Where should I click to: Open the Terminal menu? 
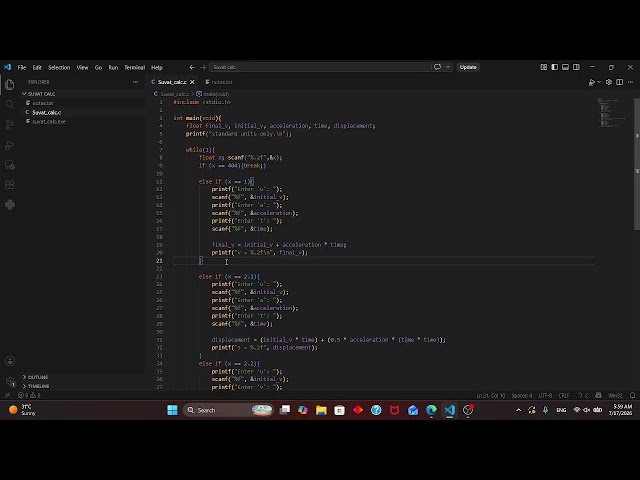134,67
